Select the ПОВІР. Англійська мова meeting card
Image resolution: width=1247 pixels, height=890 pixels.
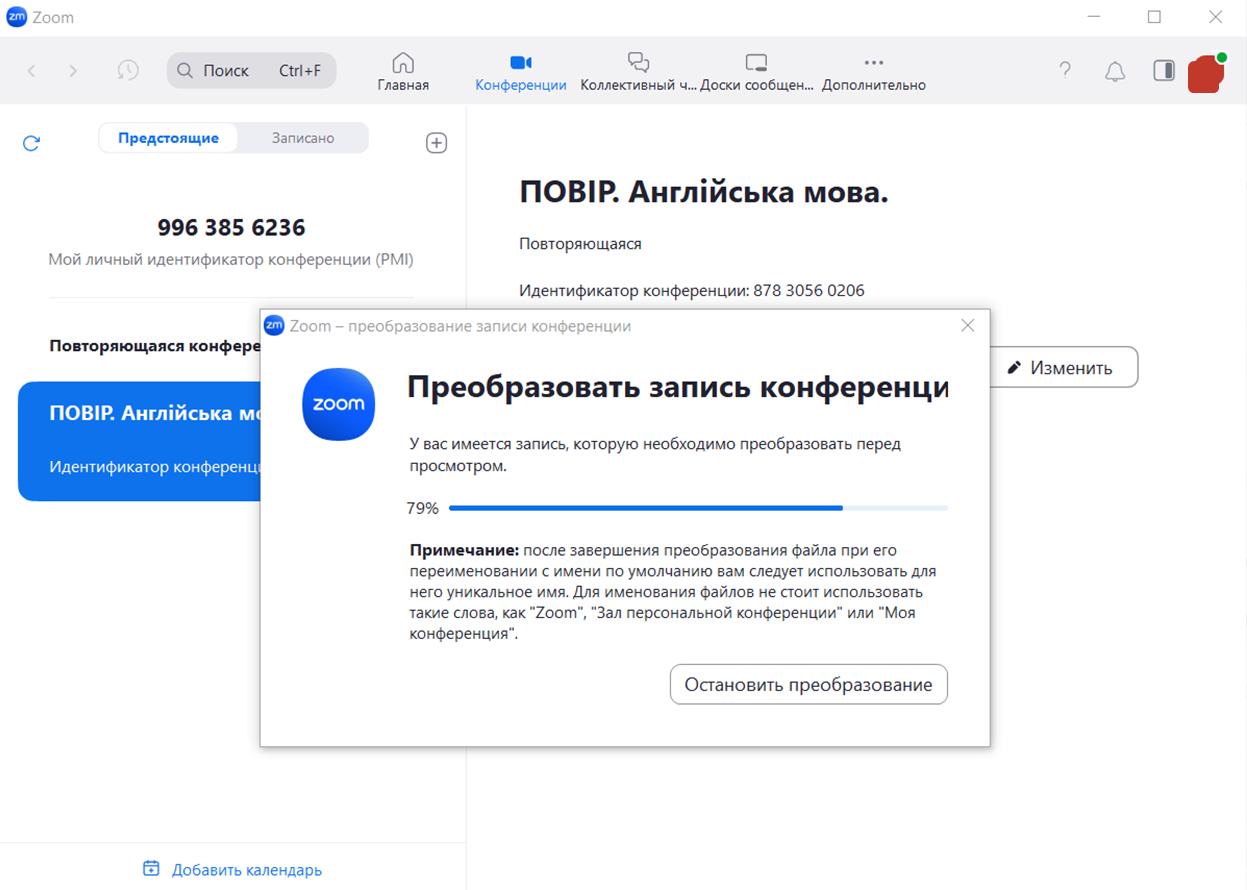point(140,441)
